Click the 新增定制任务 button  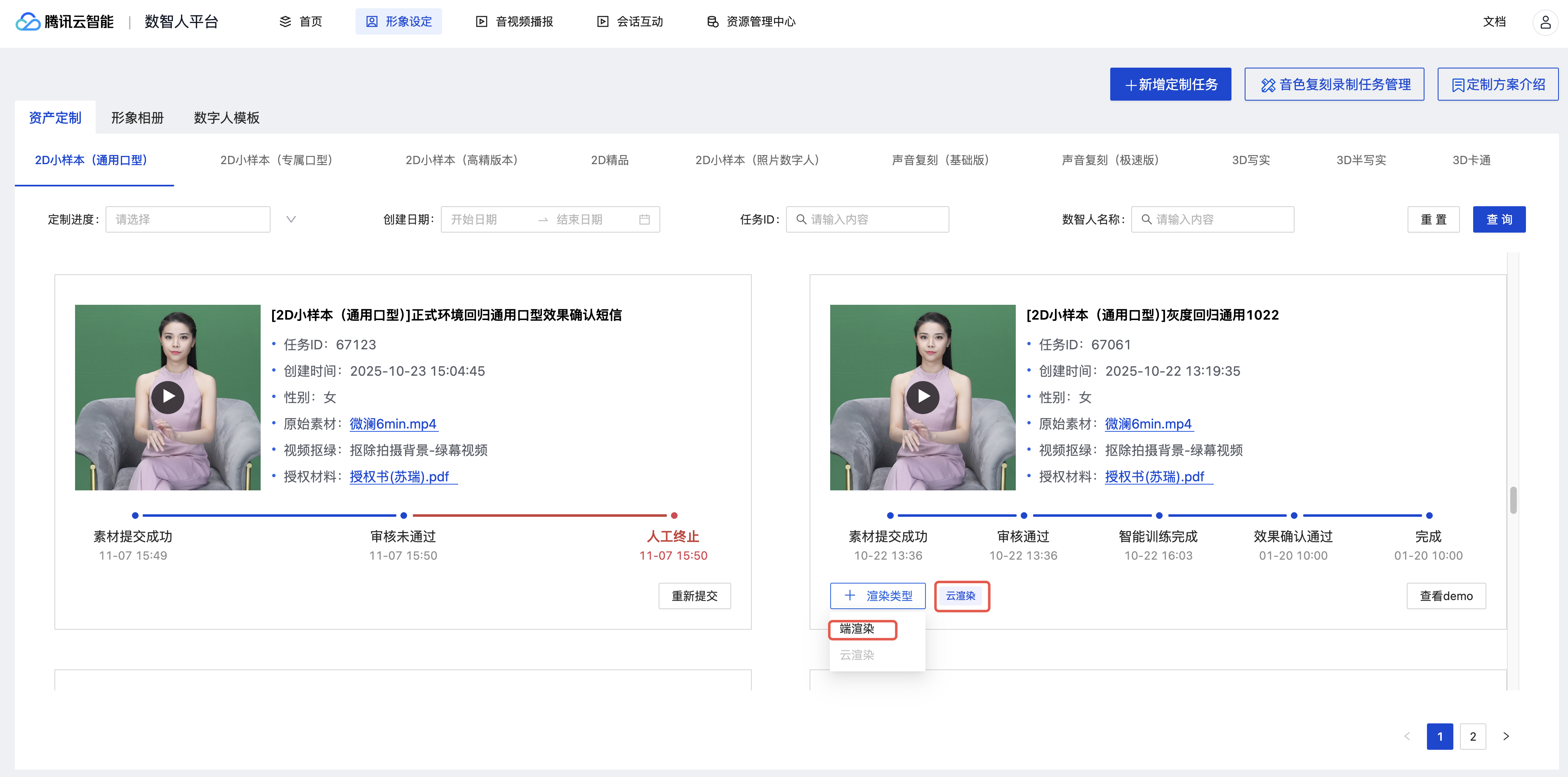1170,85
